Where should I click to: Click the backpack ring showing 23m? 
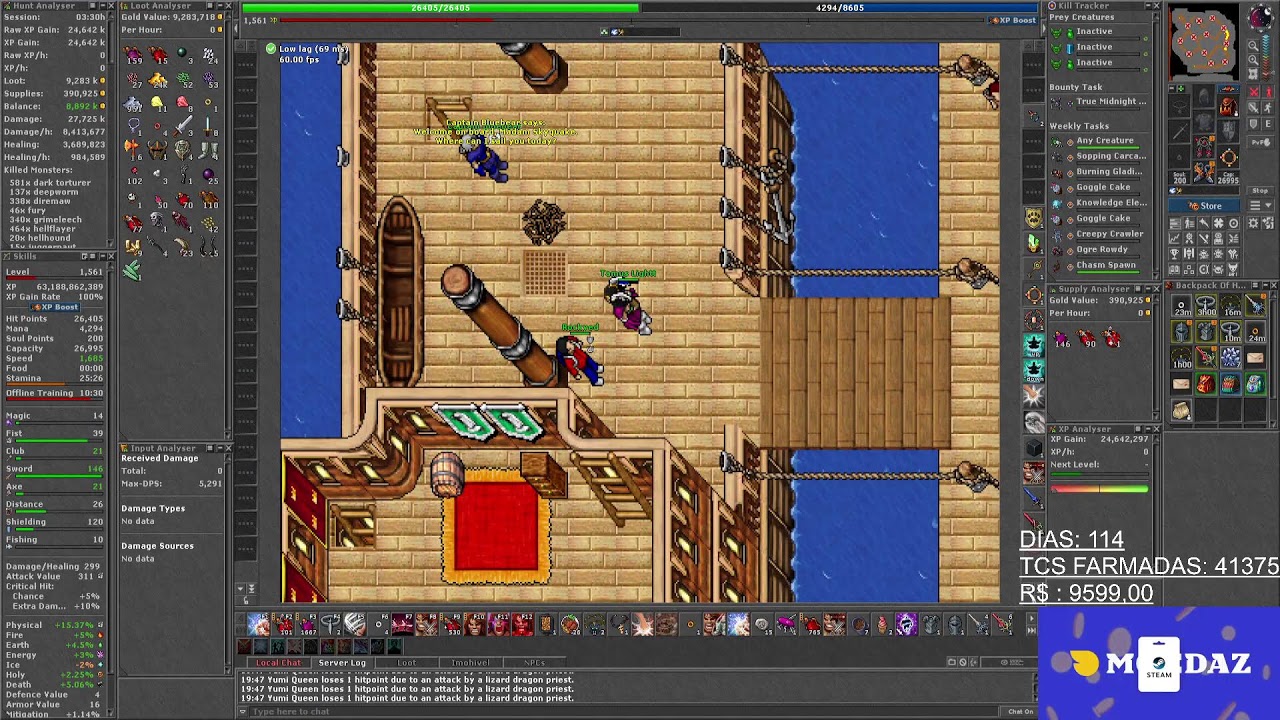(x=1182, y=307)
